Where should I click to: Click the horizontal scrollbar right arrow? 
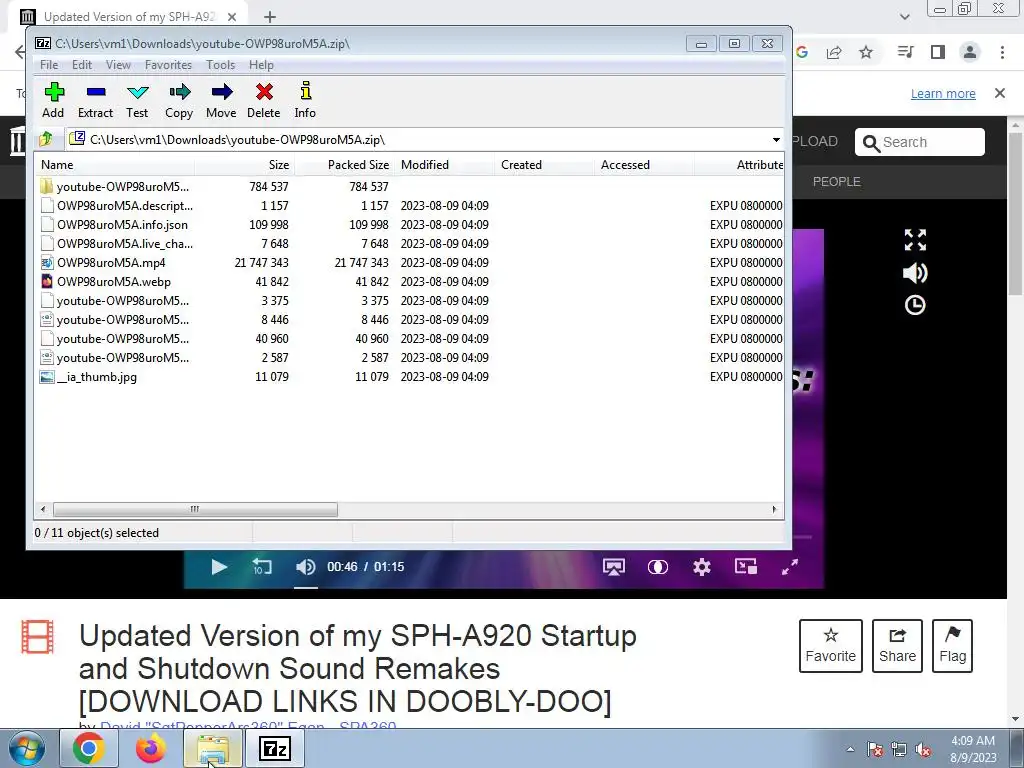tap(775, 509)
